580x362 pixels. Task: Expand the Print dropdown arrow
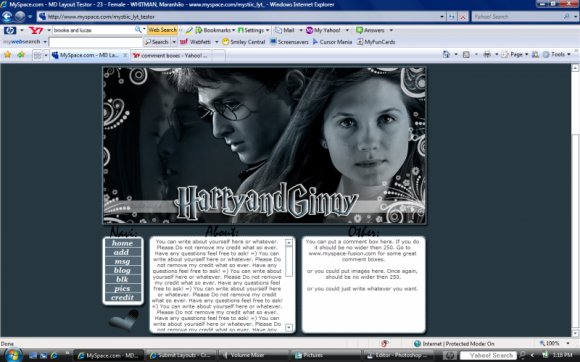tap(496, 55)
